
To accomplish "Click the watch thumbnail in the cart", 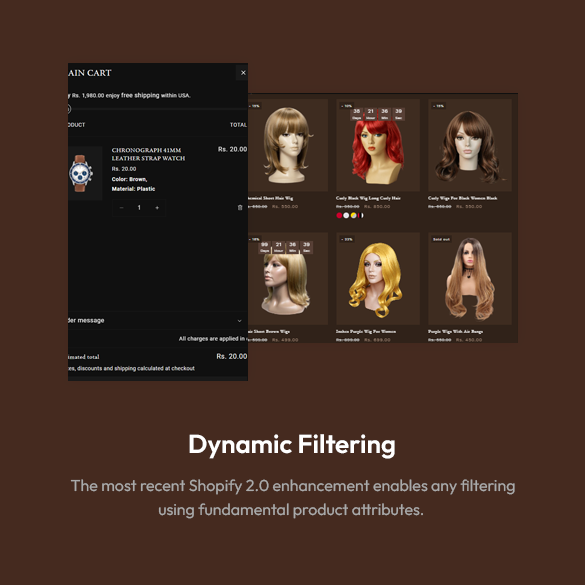I will click(85, 173).
